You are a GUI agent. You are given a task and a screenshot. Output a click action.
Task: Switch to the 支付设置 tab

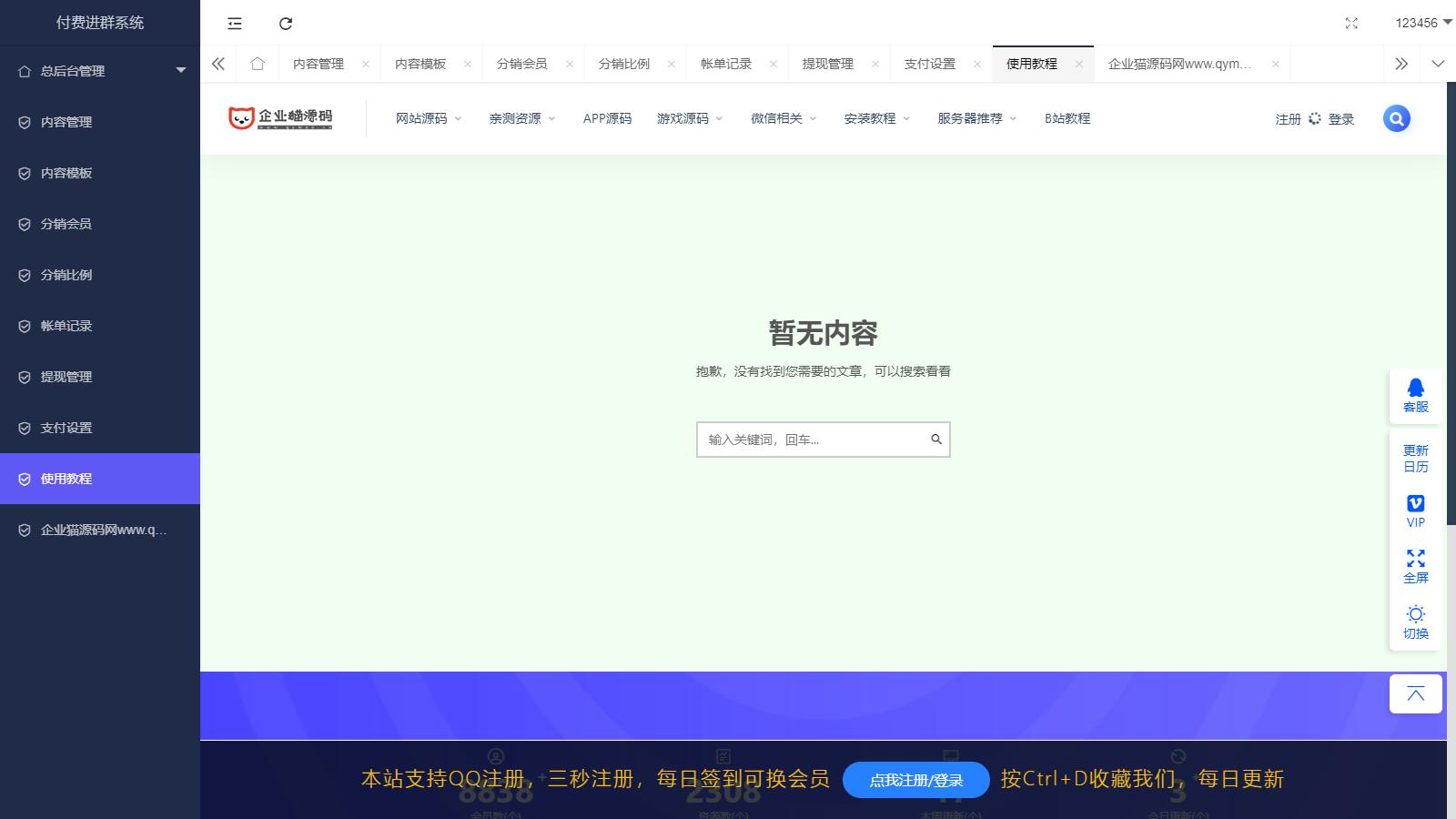929,64
